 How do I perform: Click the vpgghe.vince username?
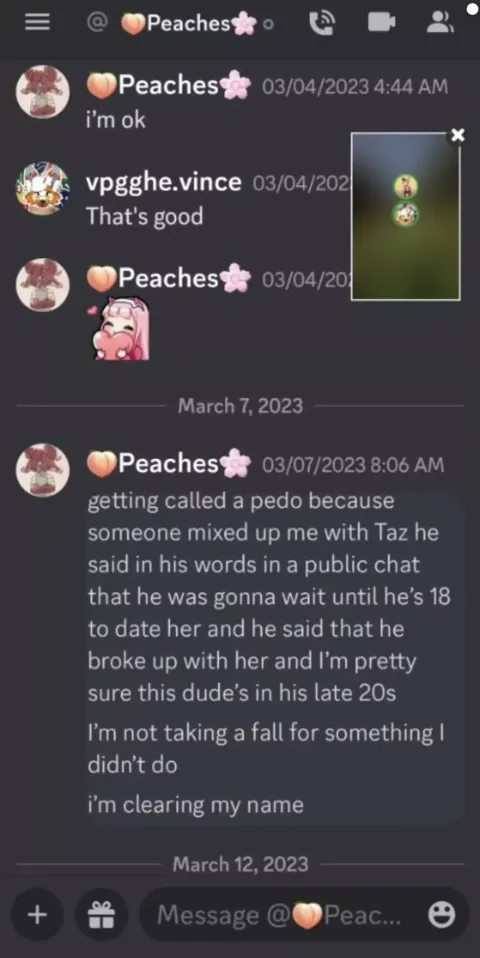coord(164,181)
